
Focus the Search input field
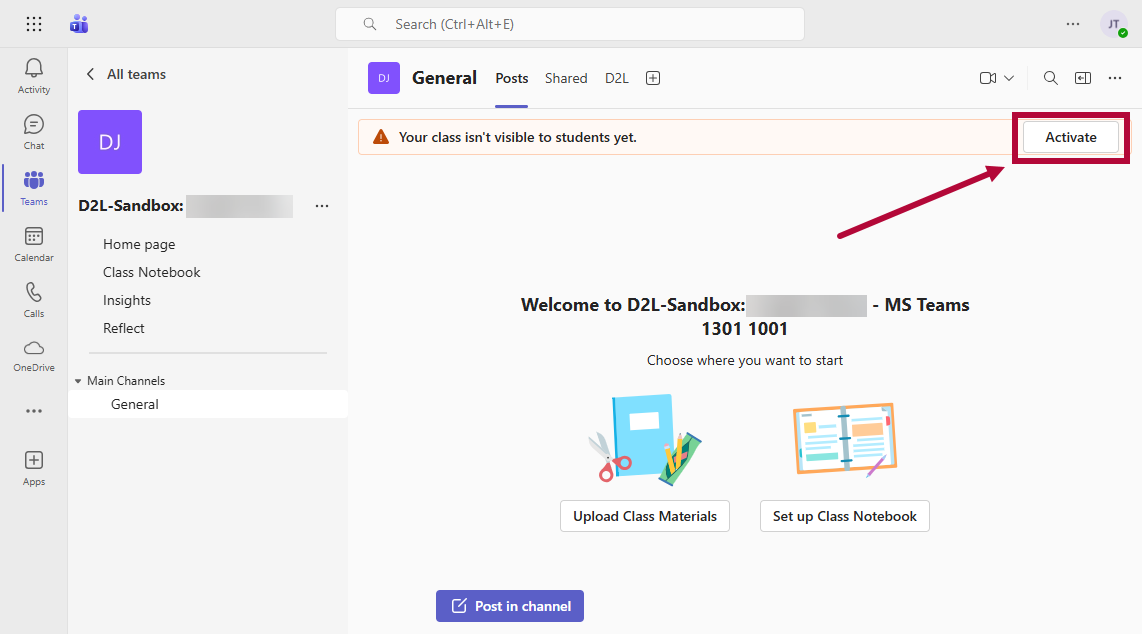click(570, 24)
